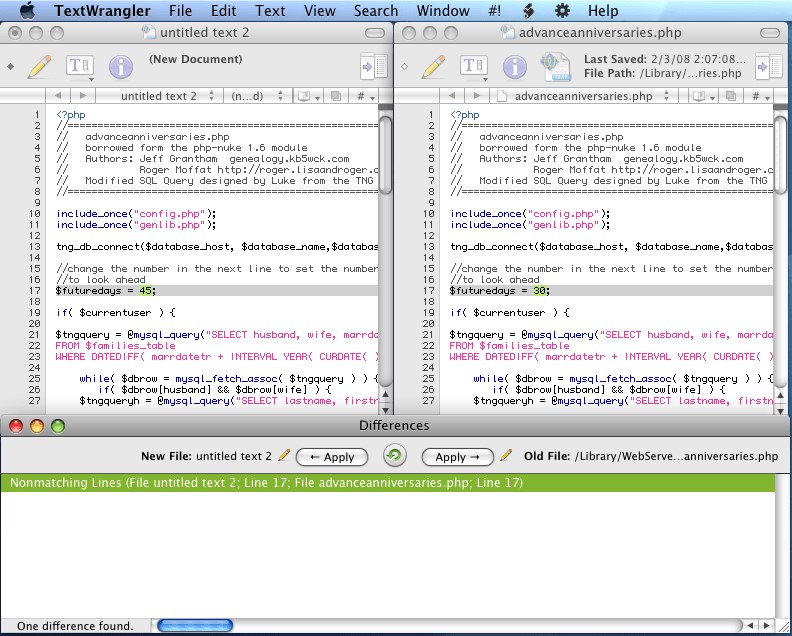Open Text Options icon in the advanceanniversaries.php toolbar
Image resolution: width=792 pixels, height=636 pixels.
(473, 67)
